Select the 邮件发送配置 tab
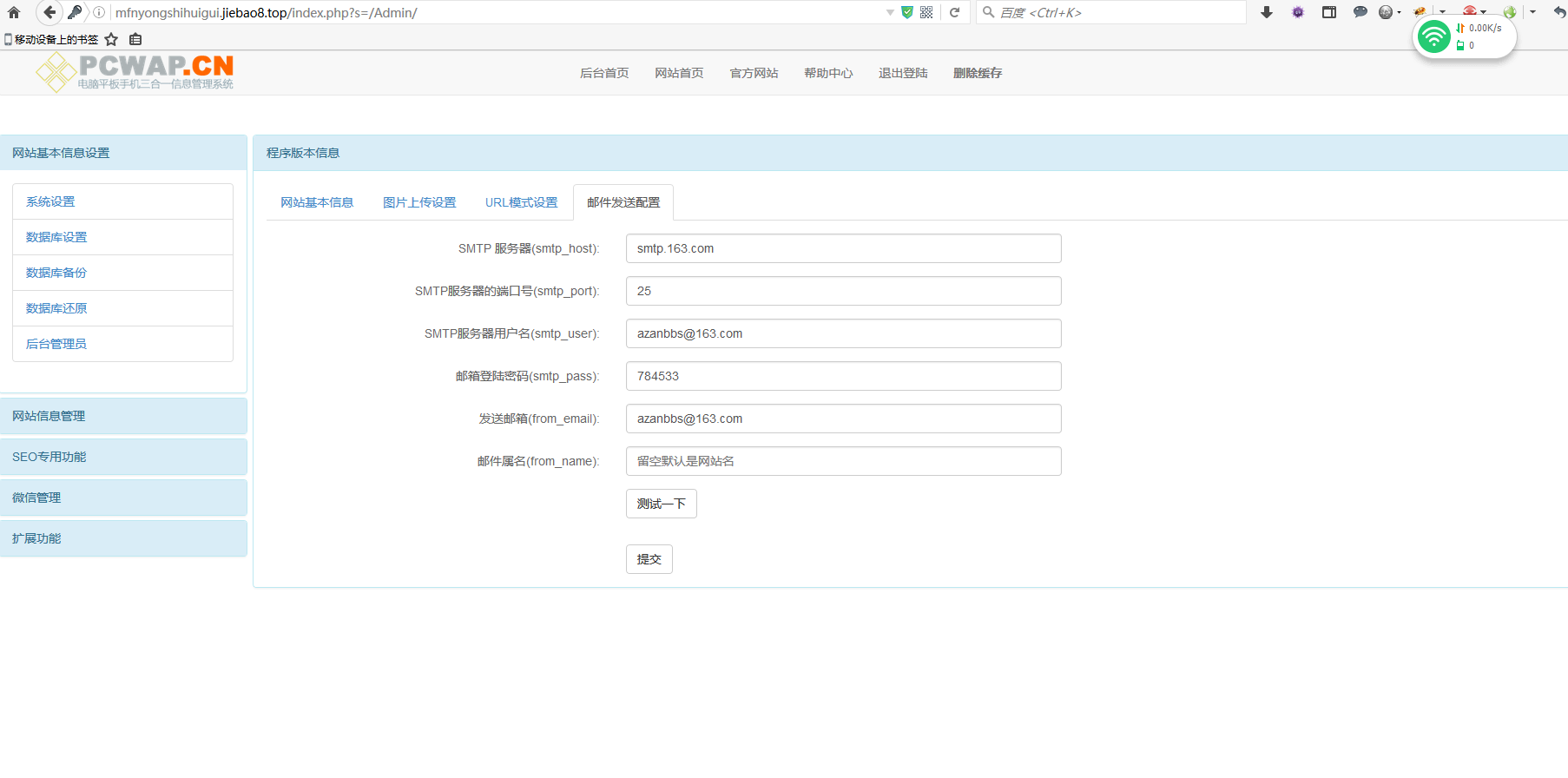Viewport: 1568px width, 778px height. pyautogui.click(x=623, y=202)
